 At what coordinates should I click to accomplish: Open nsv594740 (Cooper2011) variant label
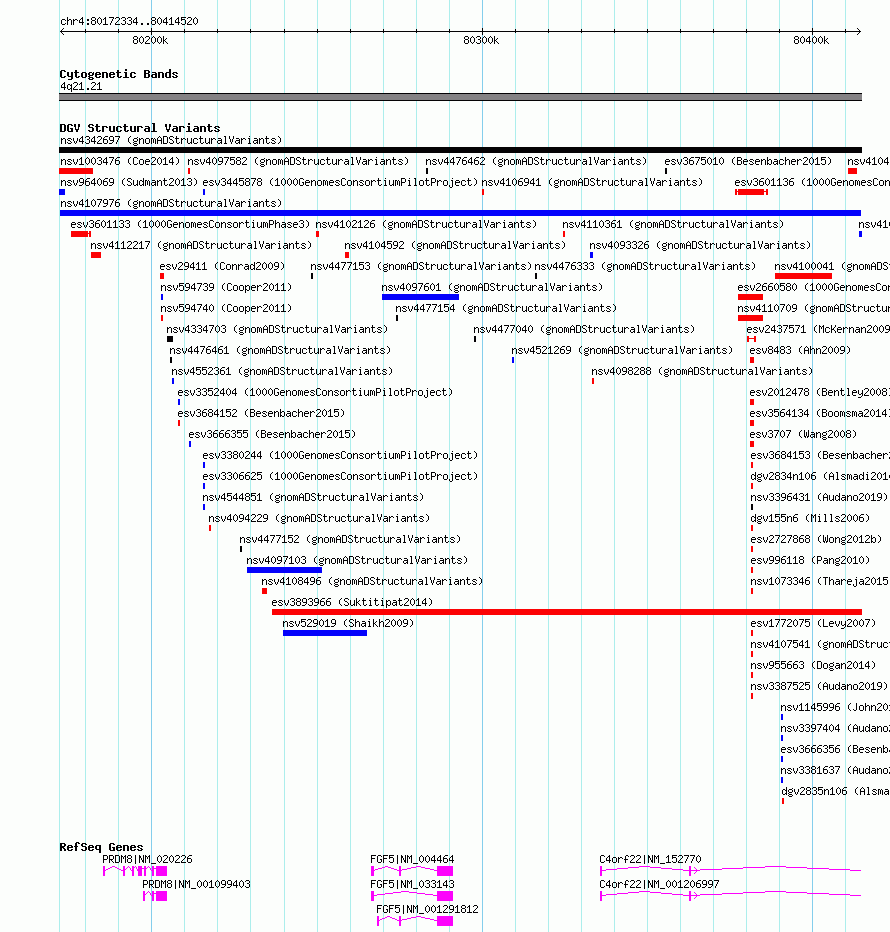tap(226, 308)
